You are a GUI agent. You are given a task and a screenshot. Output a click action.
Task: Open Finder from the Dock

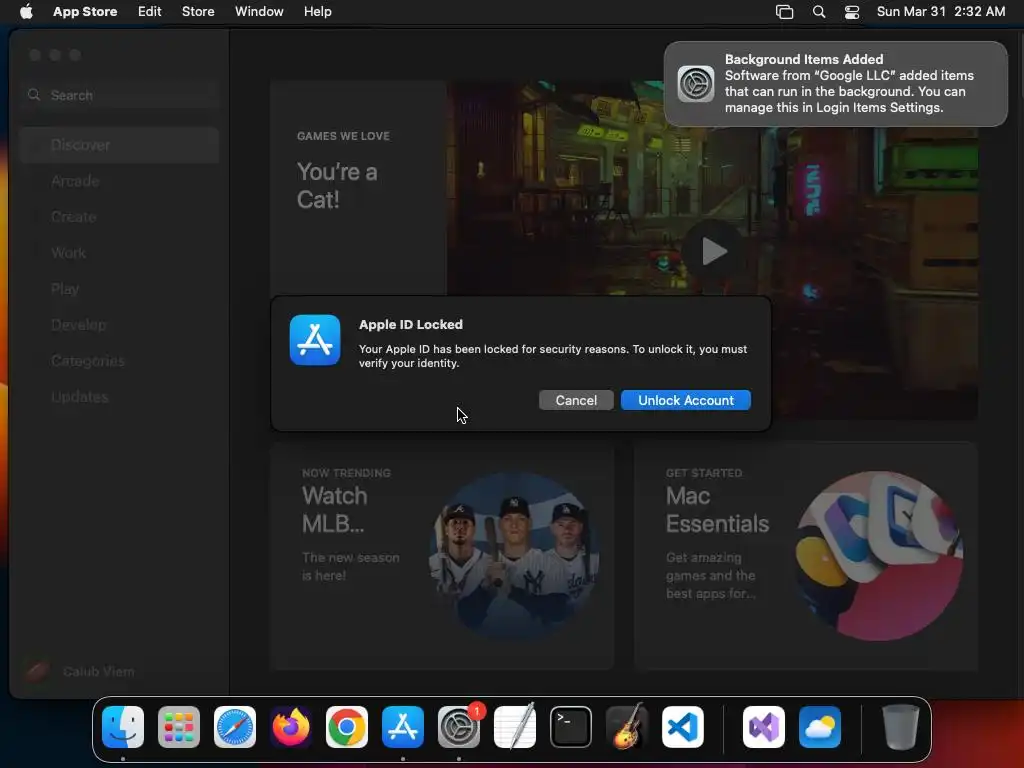pos(123,727)
